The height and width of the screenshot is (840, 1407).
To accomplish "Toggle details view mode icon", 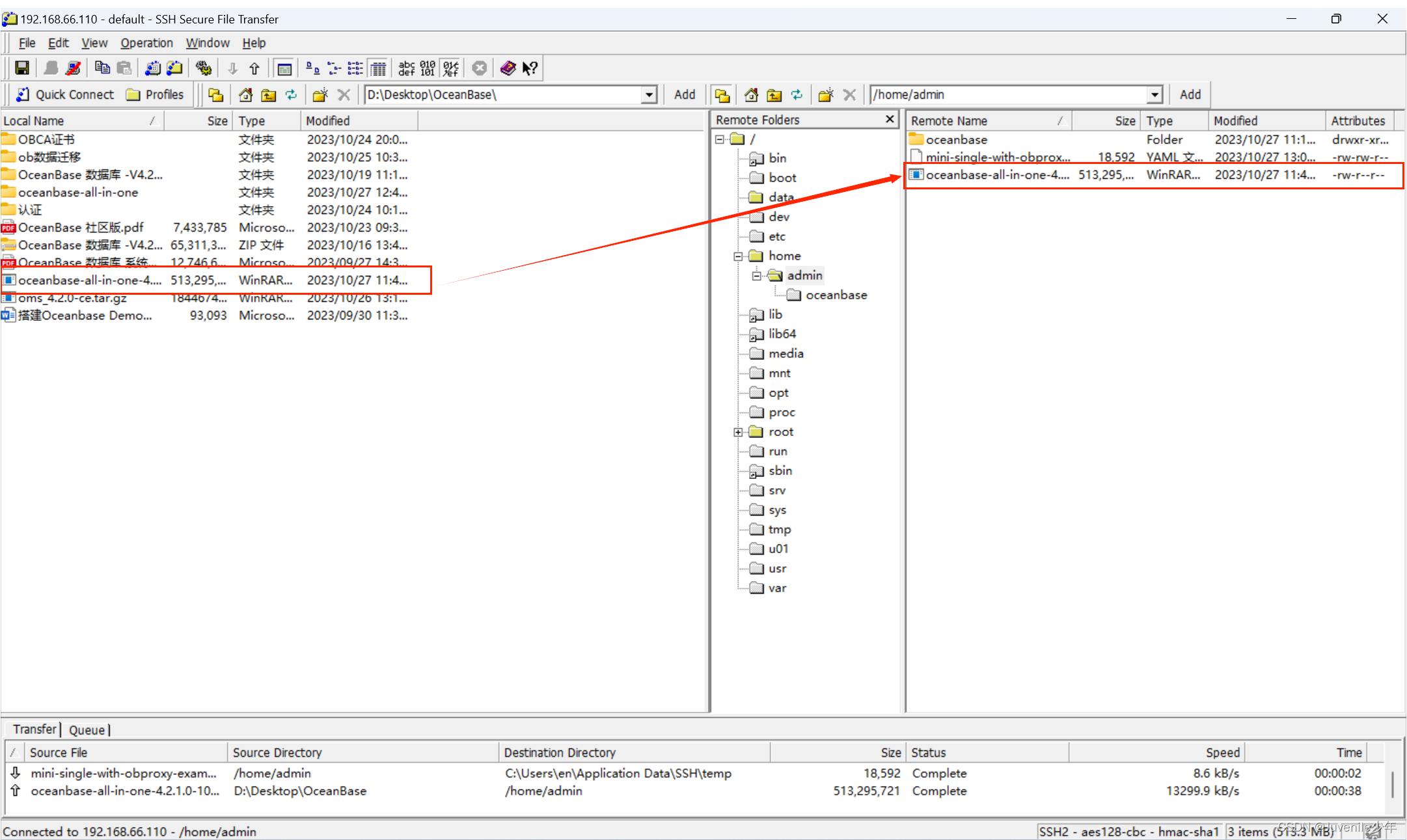I will tap(378, 68).
